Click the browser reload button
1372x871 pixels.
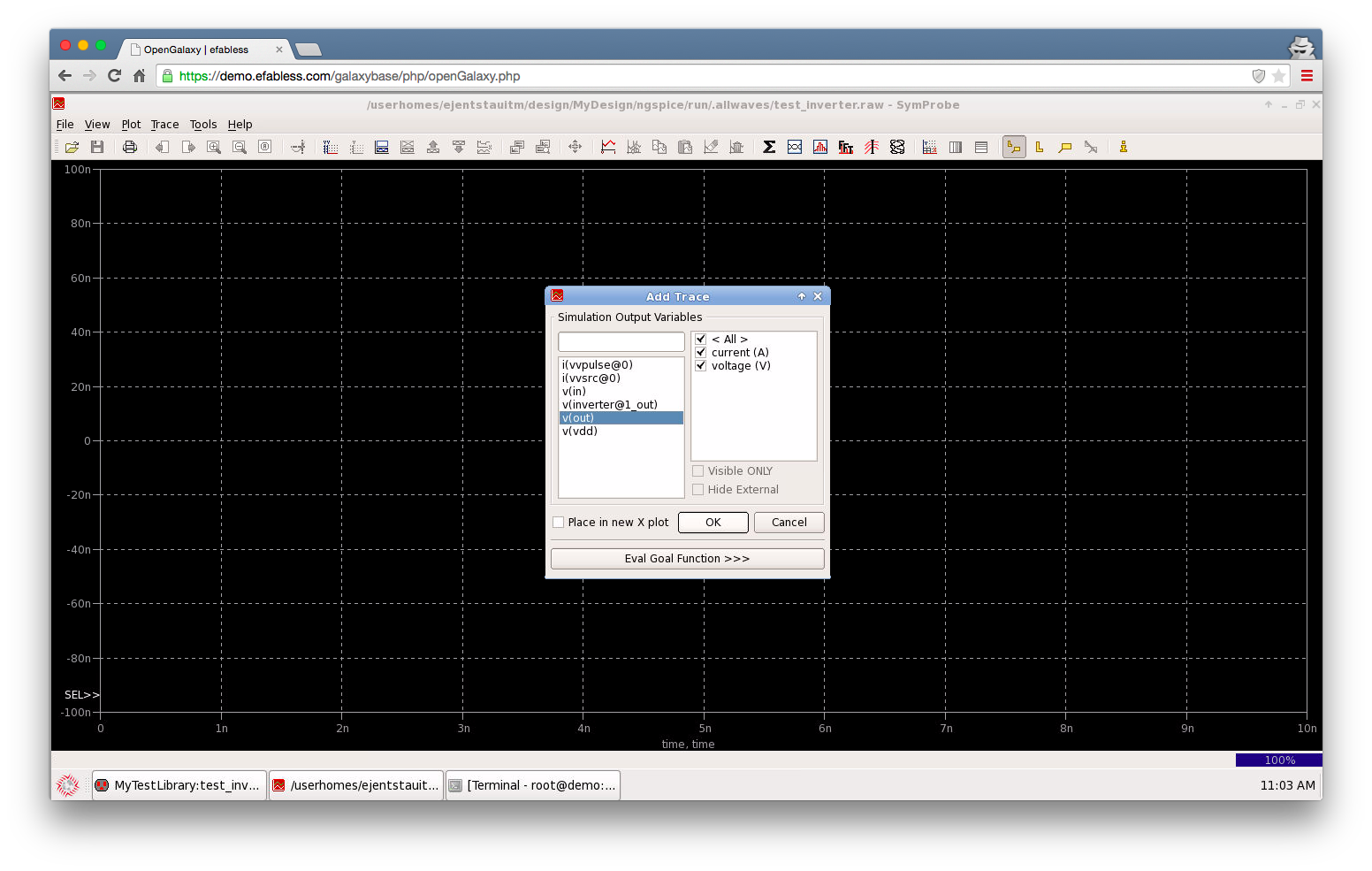[114, 76]
